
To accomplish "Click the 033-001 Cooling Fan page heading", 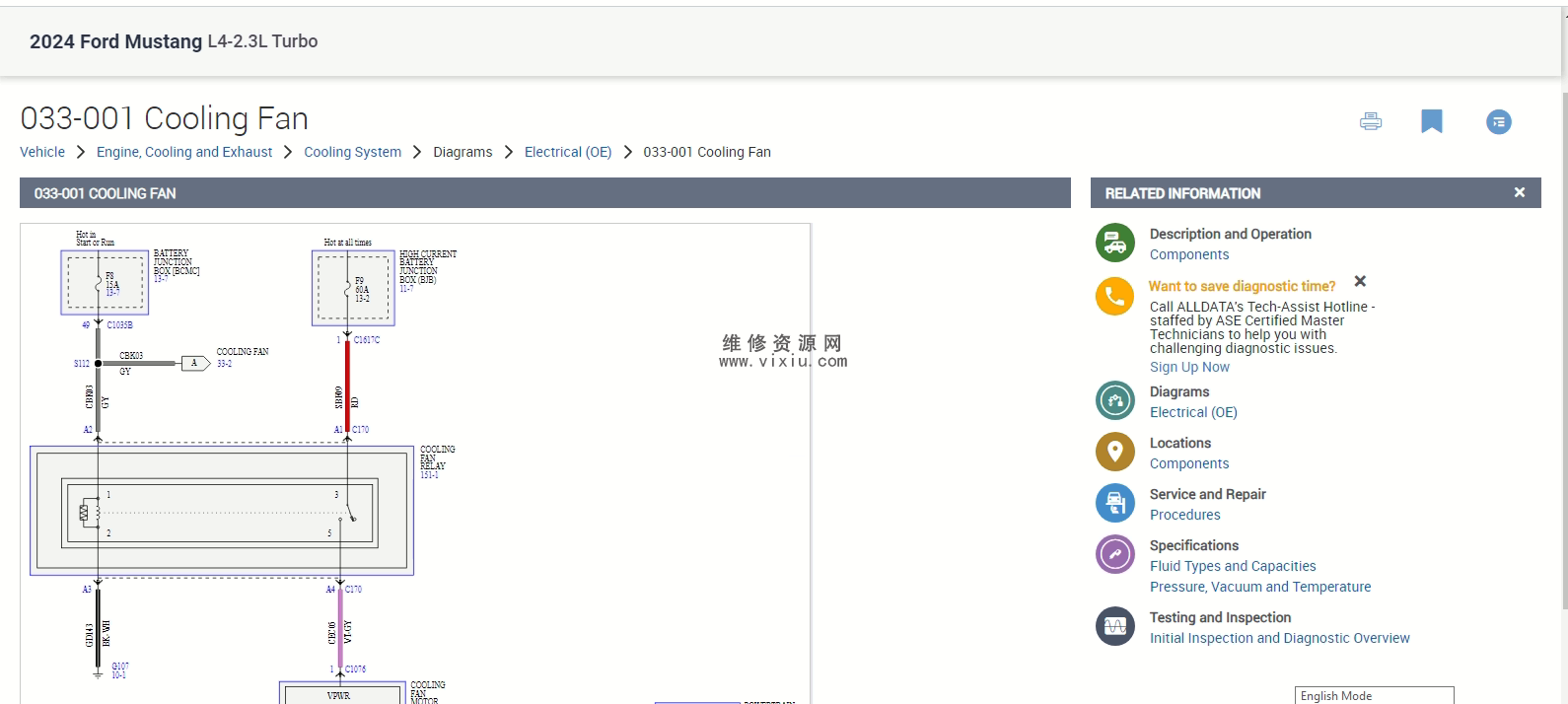I will (x=165, y=118).
